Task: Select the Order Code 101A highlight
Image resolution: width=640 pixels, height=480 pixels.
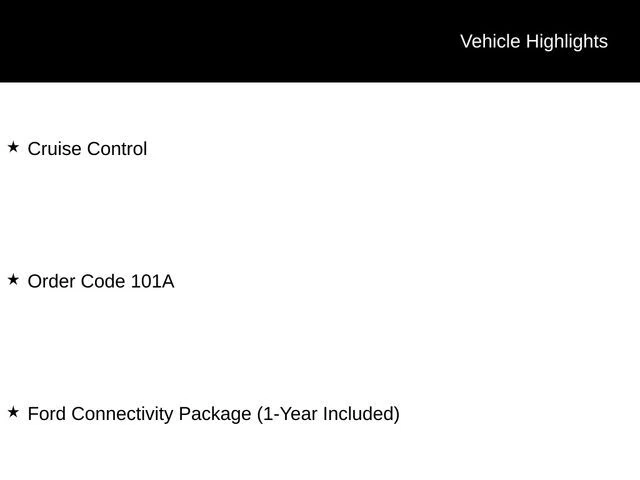Action: click(100, 282)
